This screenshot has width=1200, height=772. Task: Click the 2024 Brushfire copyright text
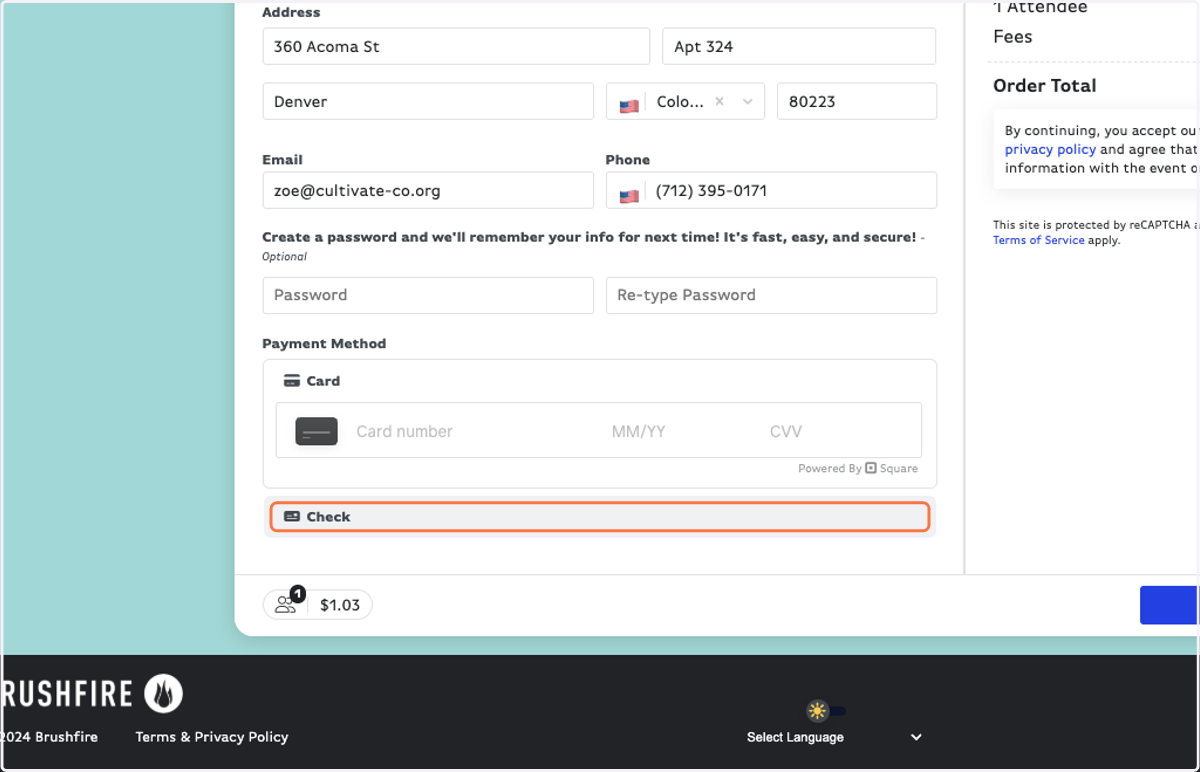(49, 737)
